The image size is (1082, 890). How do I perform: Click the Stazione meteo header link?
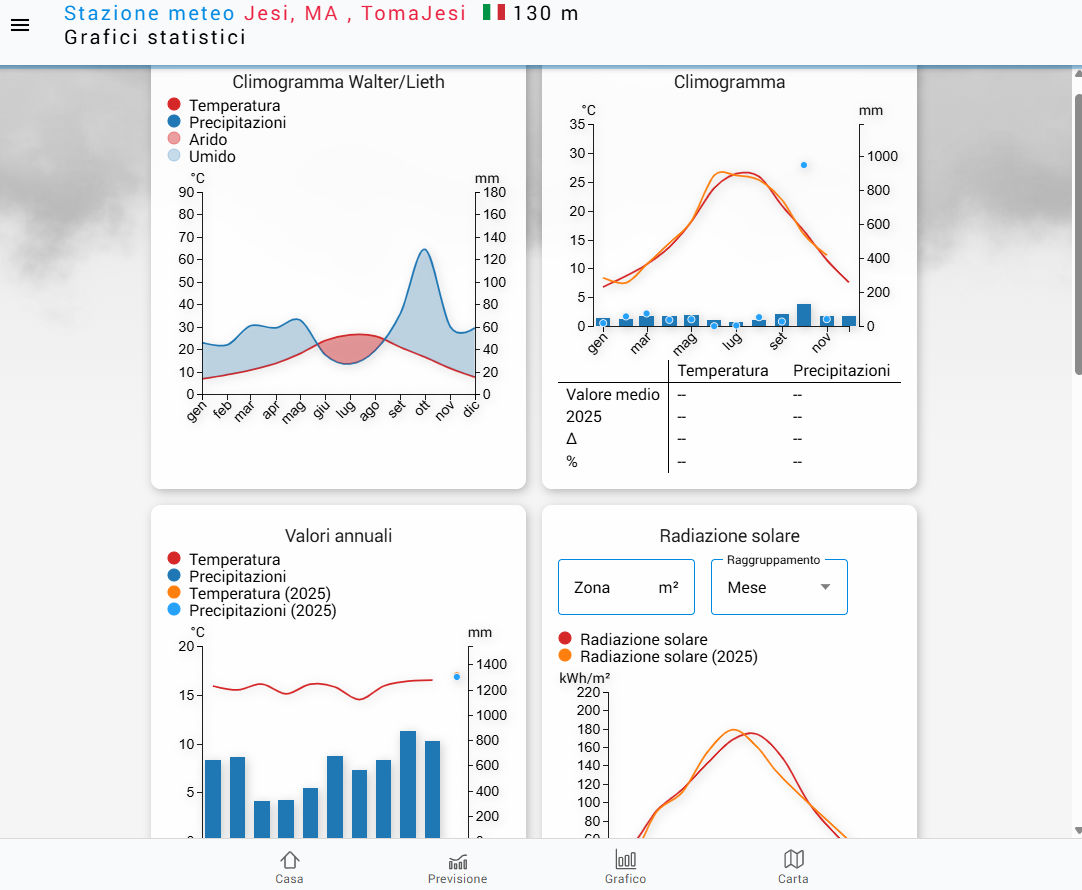click(x=149, y=13)
